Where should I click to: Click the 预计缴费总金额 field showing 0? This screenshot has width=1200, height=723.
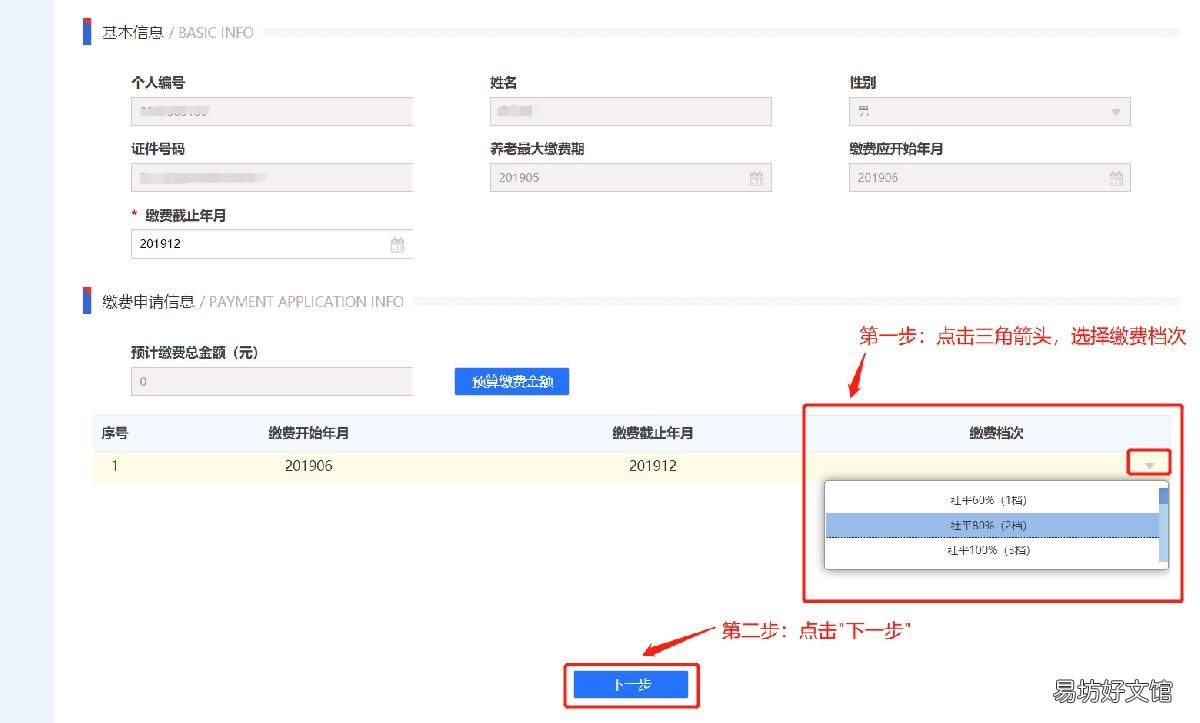272,381
